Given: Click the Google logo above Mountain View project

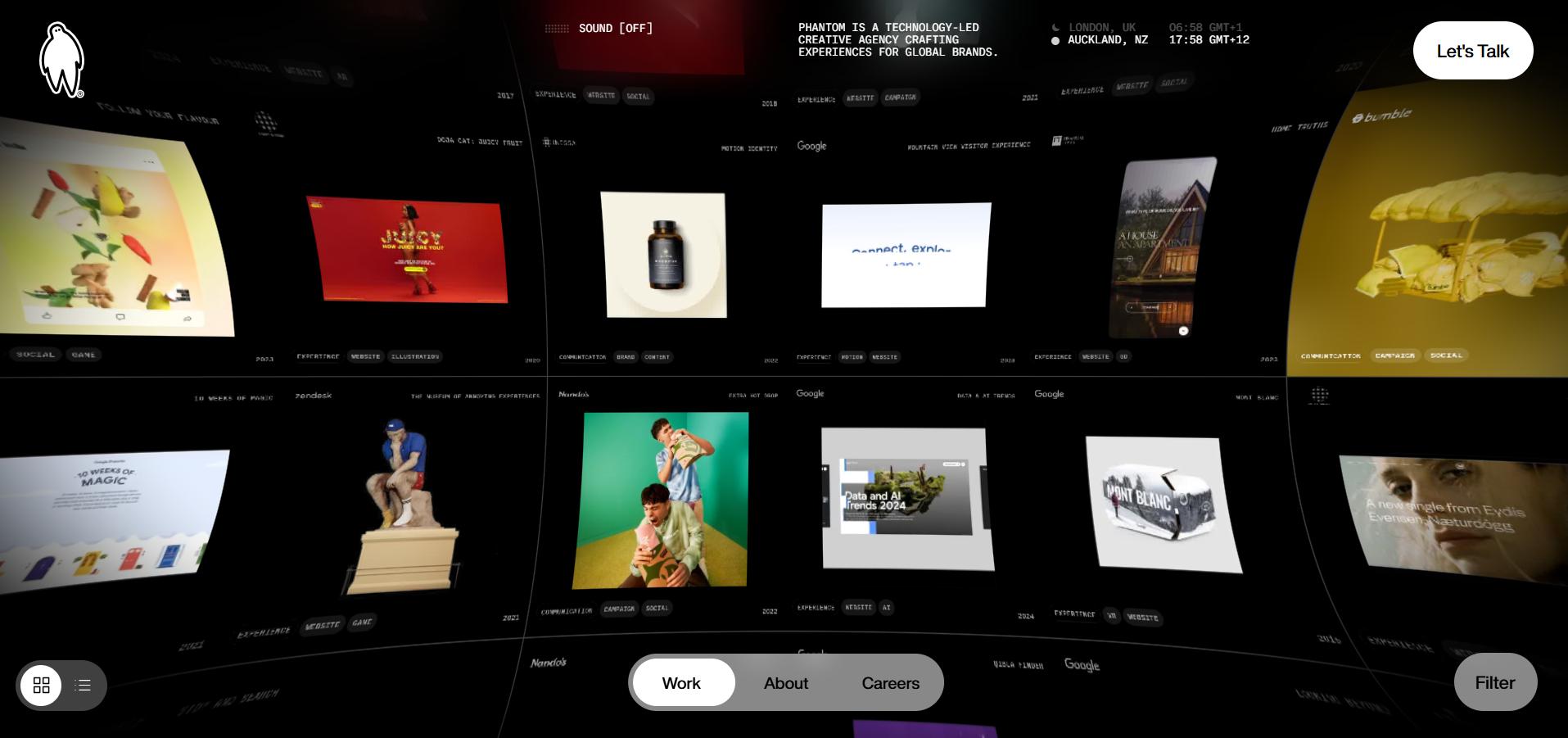Looking at the screenshot, I should click(x=811, y=146).
